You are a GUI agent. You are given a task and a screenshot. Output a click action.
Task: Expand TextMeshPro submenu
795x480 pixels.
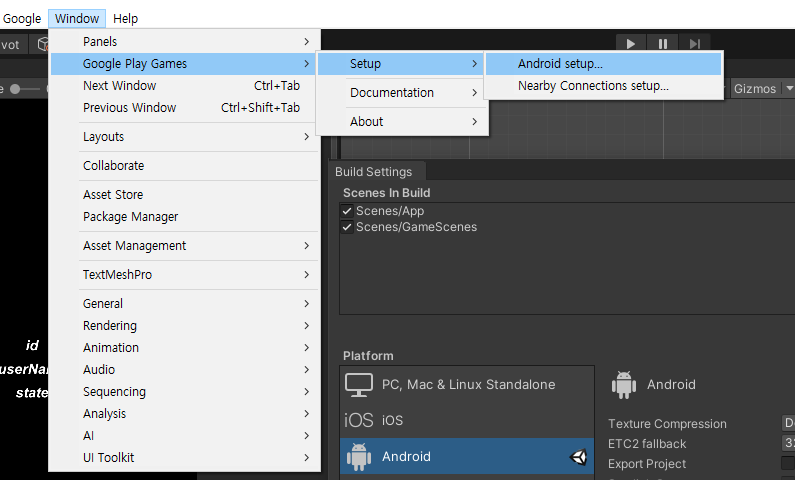pyautogui.click(x=185, y=275)
